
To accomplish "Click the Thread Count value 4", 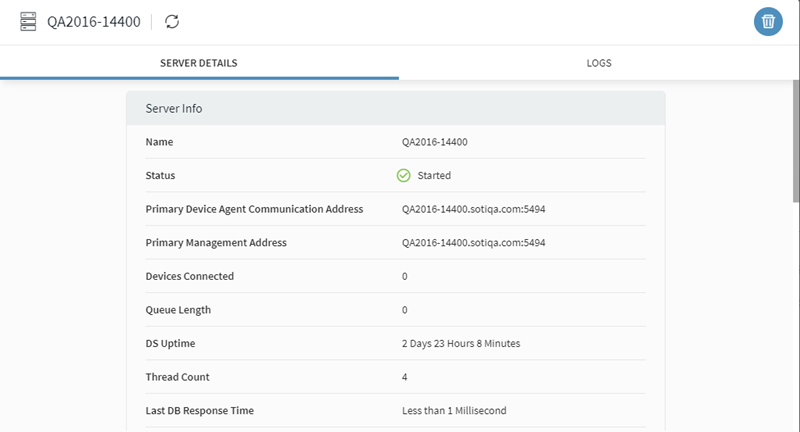I will (x=405, y=377).
